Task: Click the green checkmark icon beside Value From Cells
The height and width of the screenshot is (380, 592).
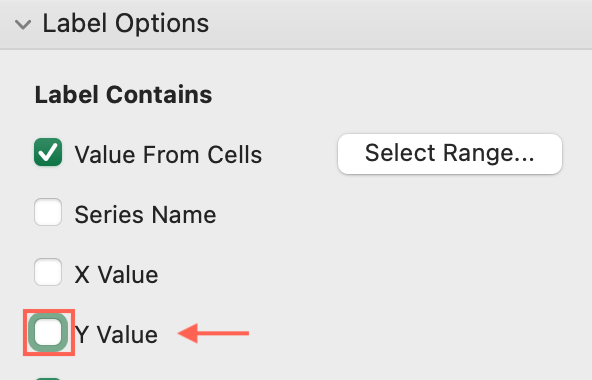Action: (48, 152)
